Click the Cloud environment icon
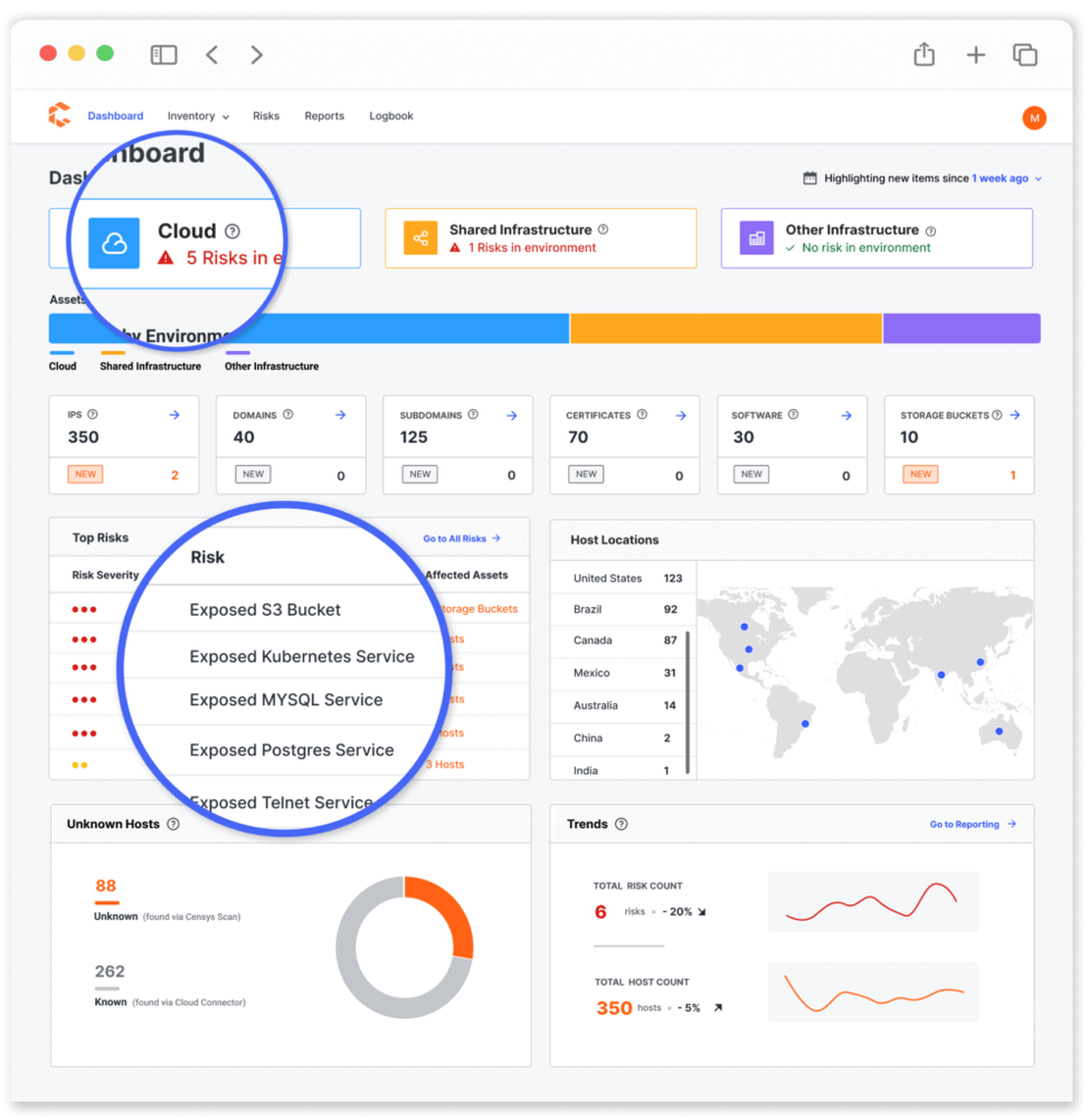This screenshot has height=1120, width=1089. coord(114,243)
